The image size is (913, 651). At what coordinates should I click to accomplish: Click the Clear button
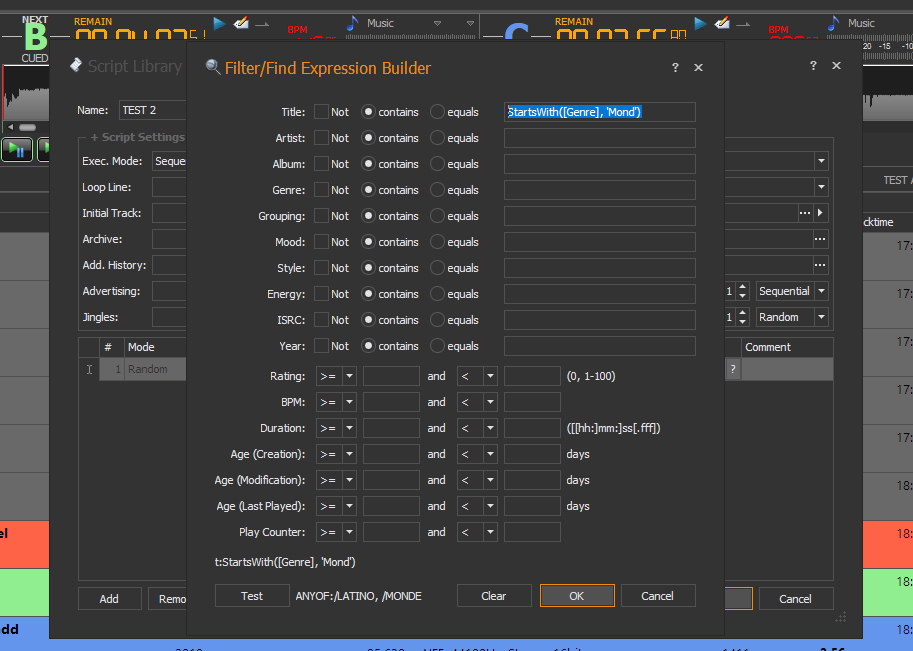point(494,596)
